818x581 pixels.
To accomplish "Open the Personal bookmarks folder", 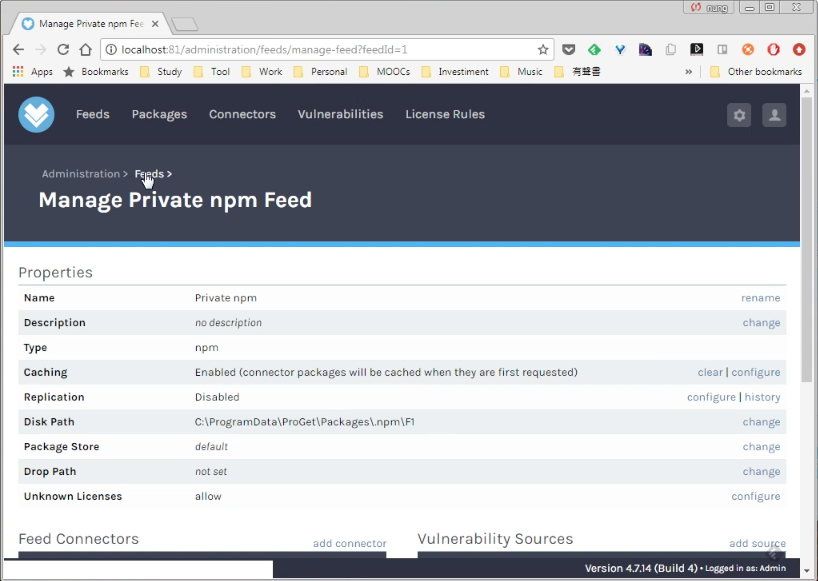I will [x=320, y=71].
